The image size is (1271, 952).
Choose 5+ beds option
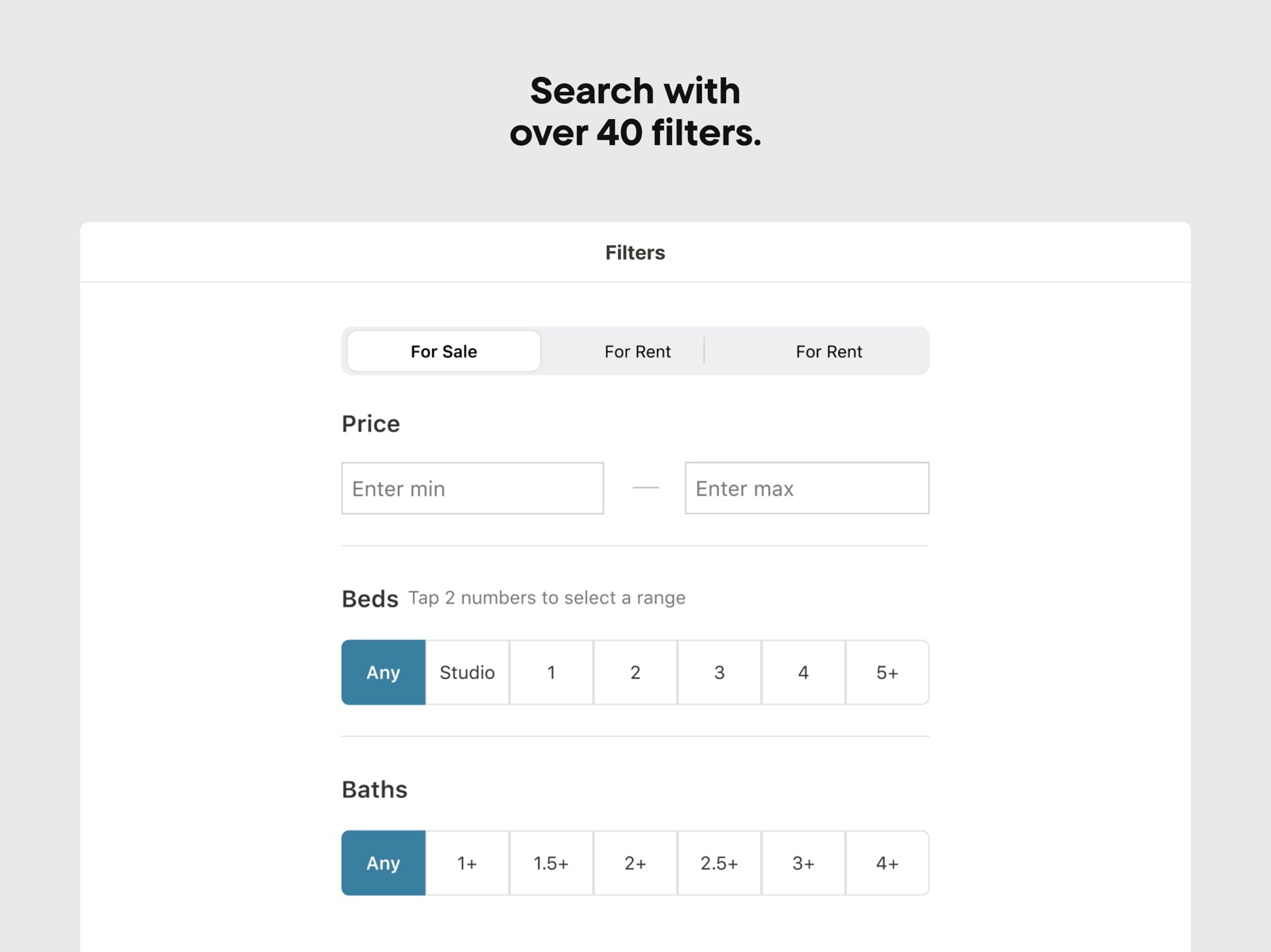pos(887,673)
